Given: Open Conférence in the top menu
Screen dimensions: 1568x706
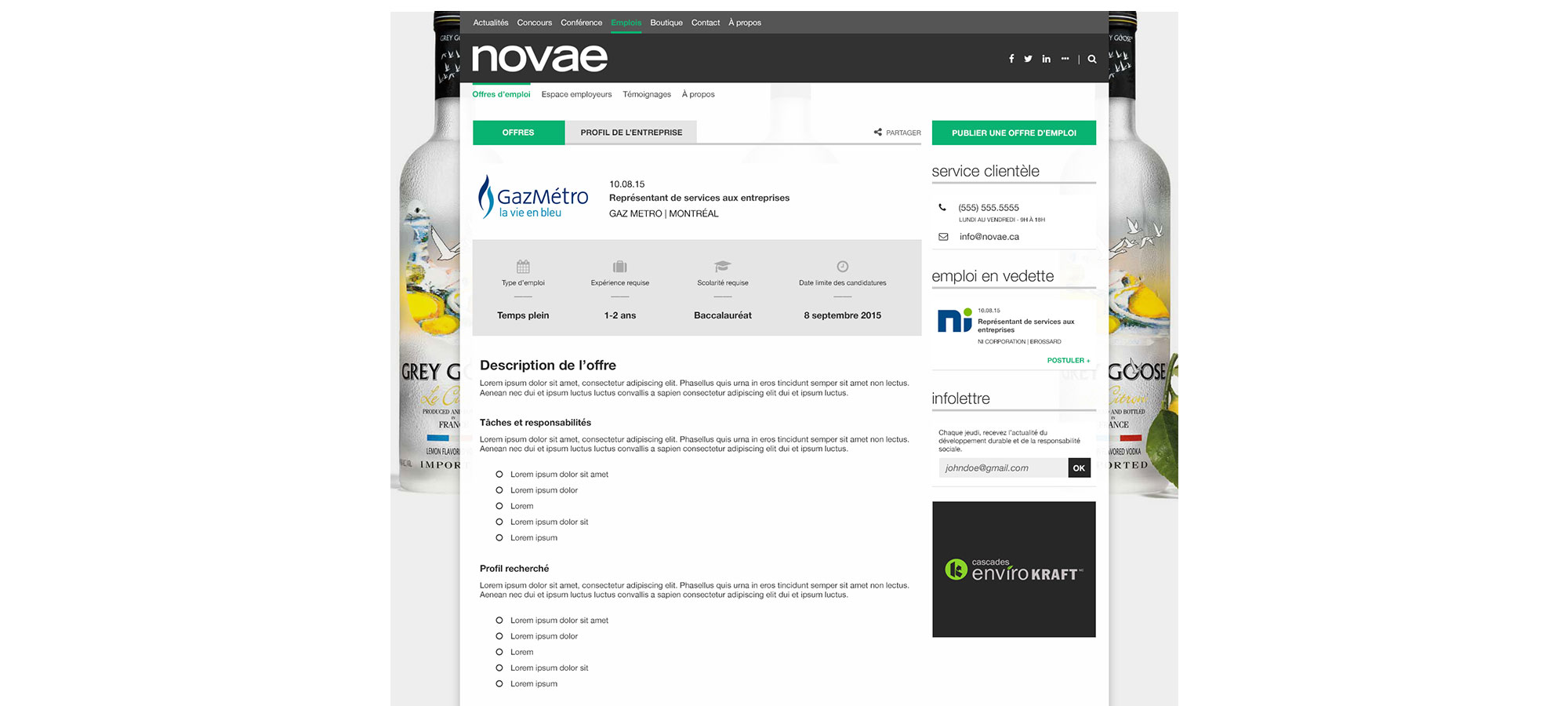Looking at the screenshot, I should [x=582, y=23].
